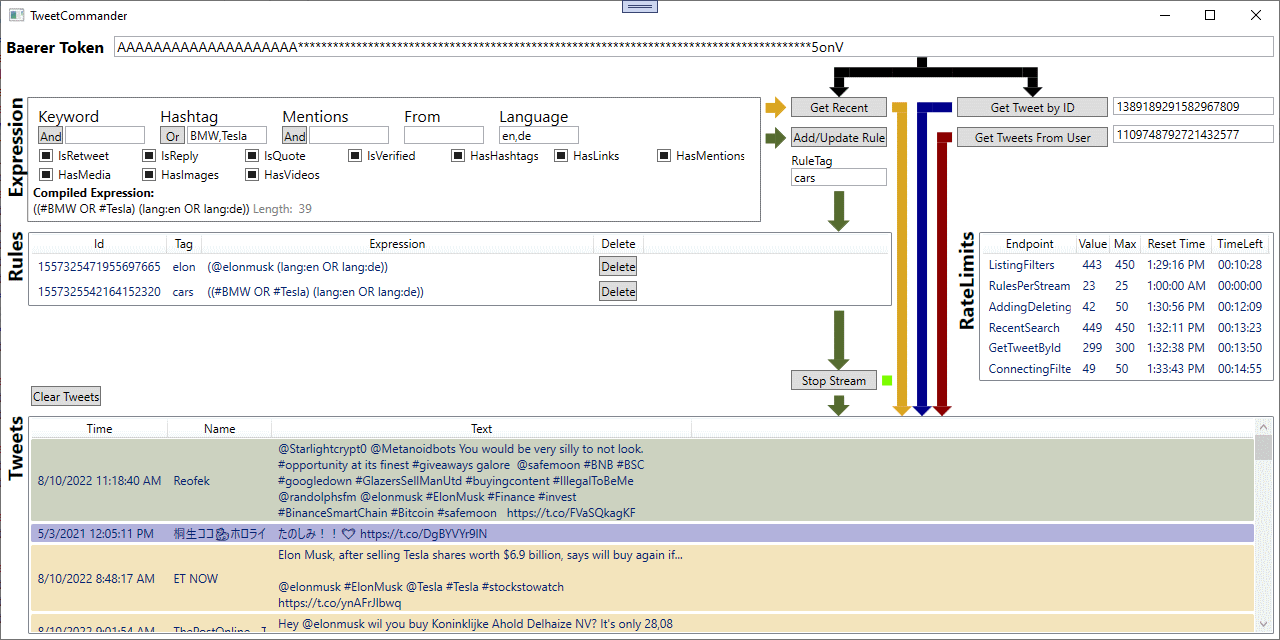Viewport: 1280px width, 640px height.
Task: Toggle the Keyword And operator button
Action: [x=50, y=136]
